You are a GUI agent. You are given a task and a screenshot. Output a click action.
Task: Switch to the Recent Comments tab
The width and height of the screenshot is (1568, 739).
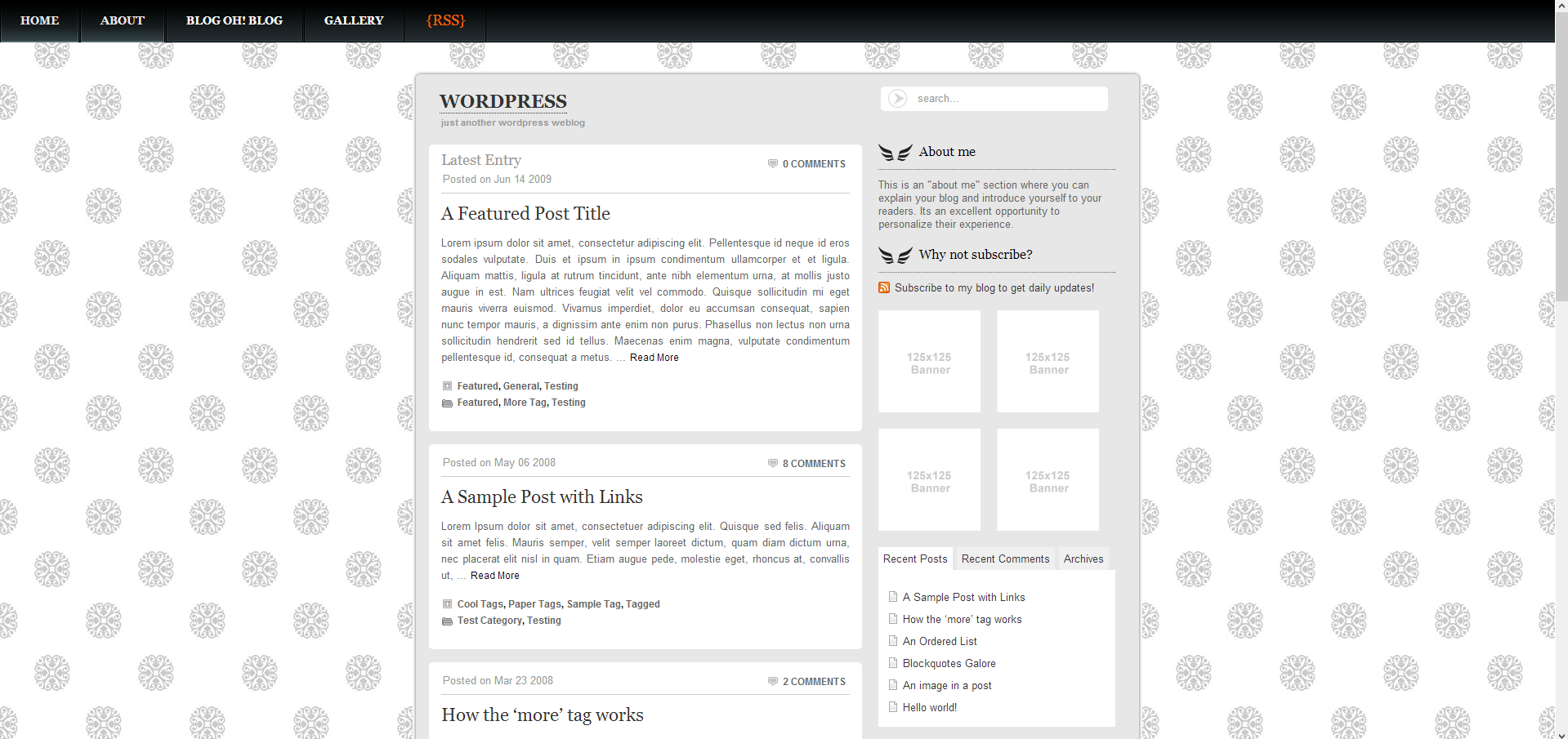pyautogui.click(x=1005, y=559)
